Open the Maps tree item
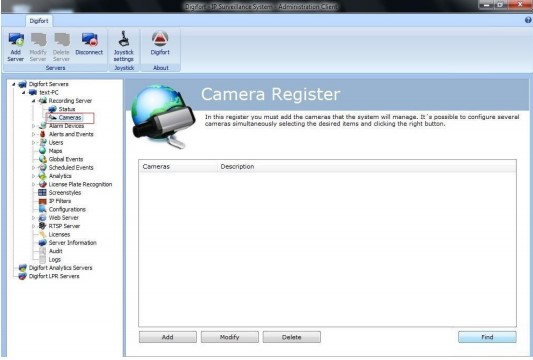 [x=55, y=151]
